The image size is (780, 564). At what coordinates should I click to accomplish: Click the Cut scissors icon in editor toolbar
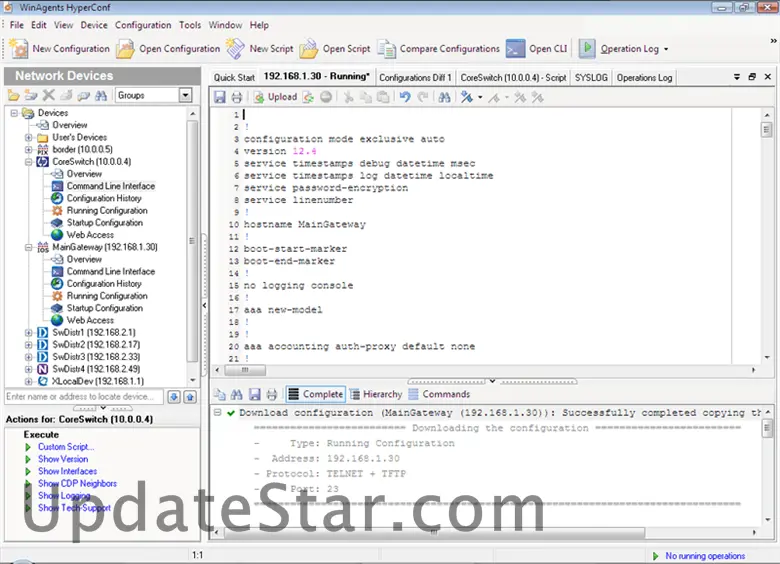click(x=349, y=97)
